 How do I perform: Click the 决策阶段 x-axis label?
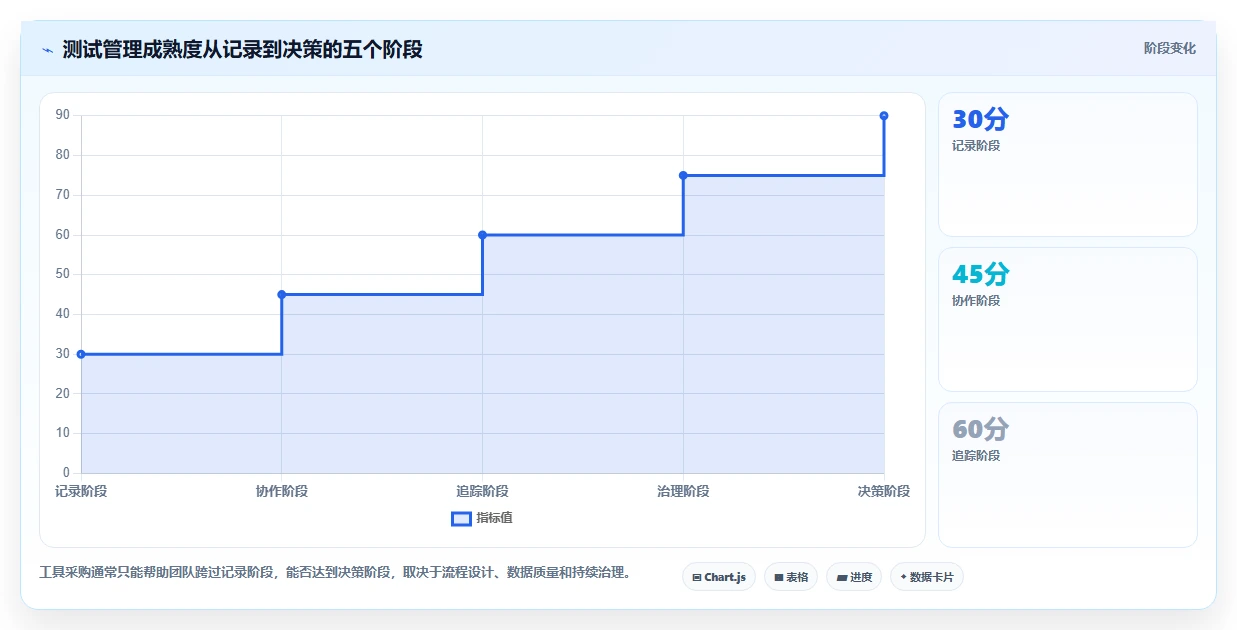click(884, 491)
